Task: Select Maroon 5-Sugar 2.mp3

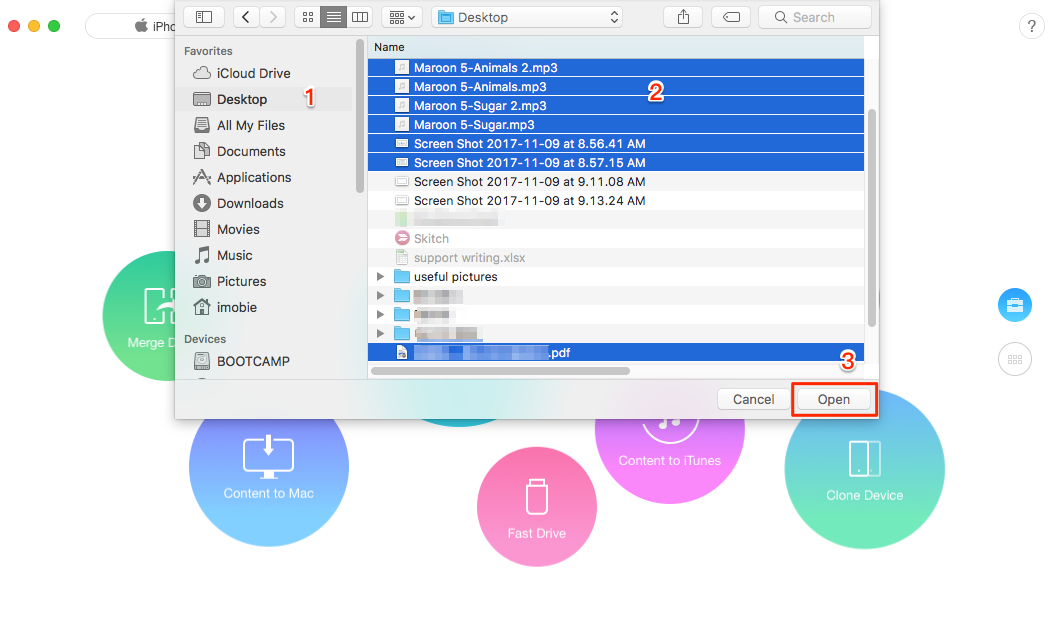Action: [616, 105]
